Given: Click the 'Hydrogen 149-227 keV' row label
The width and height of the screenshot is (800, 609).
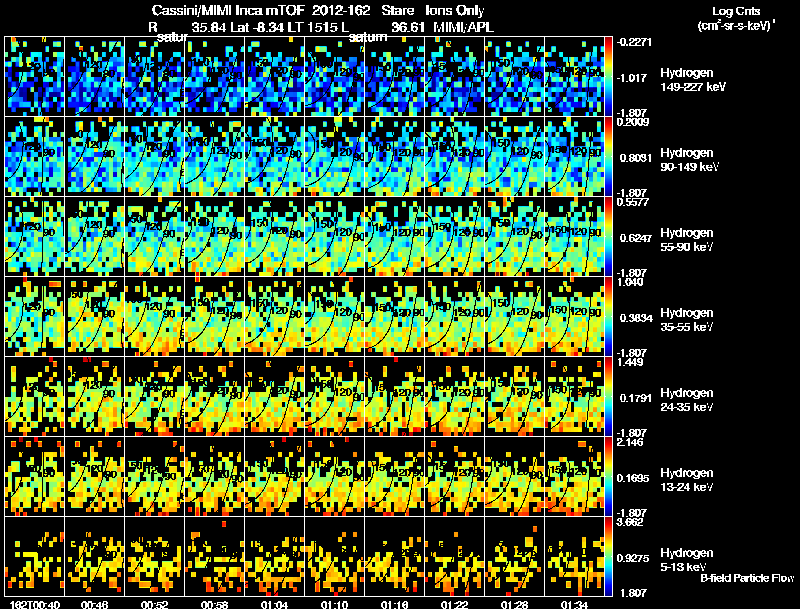Looking at the screenshot, I should click(692, 80).
